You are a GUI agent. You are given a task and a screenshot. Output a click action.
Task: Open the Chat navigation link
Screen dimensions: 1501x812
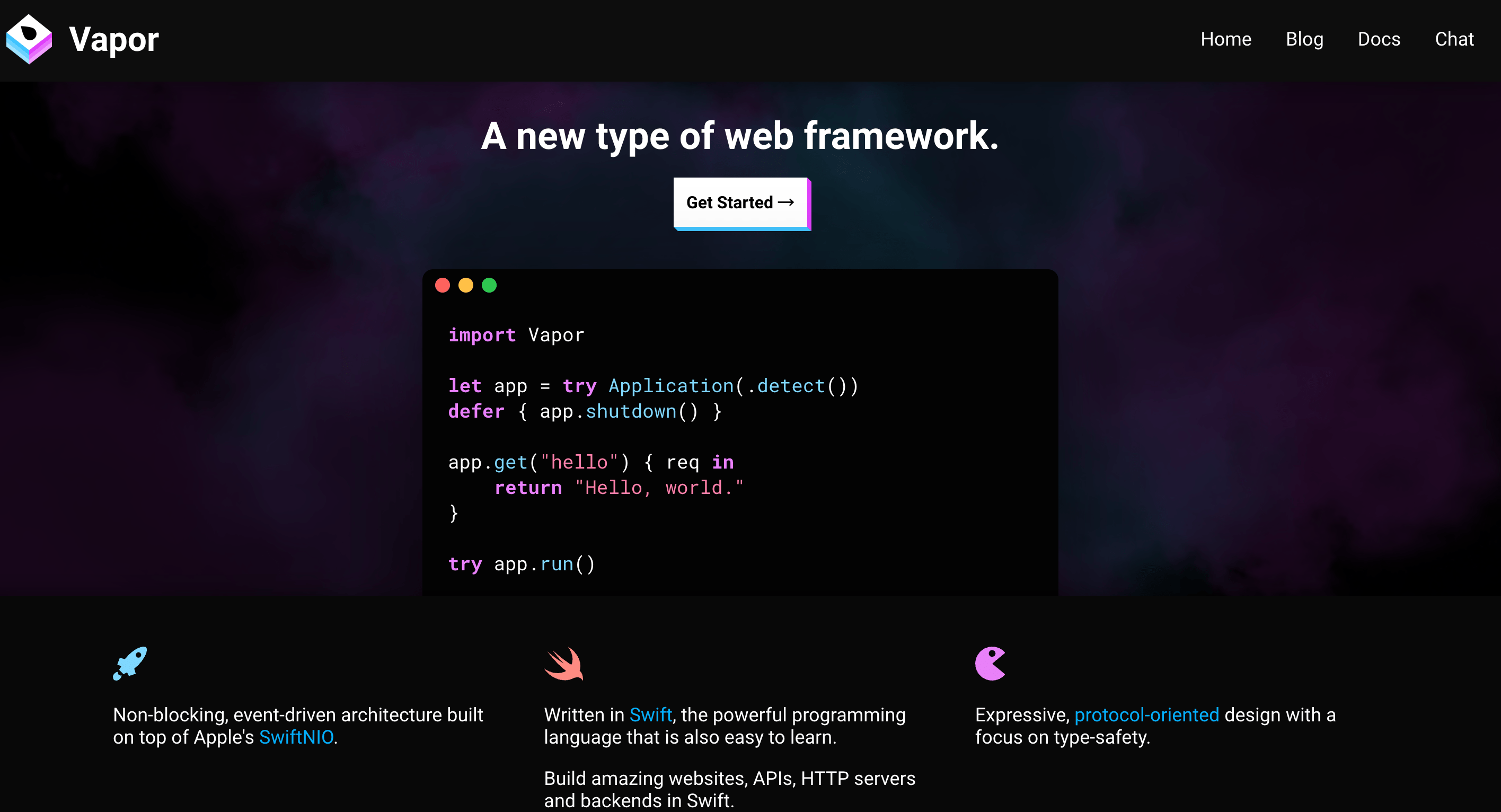(1454, 39)
